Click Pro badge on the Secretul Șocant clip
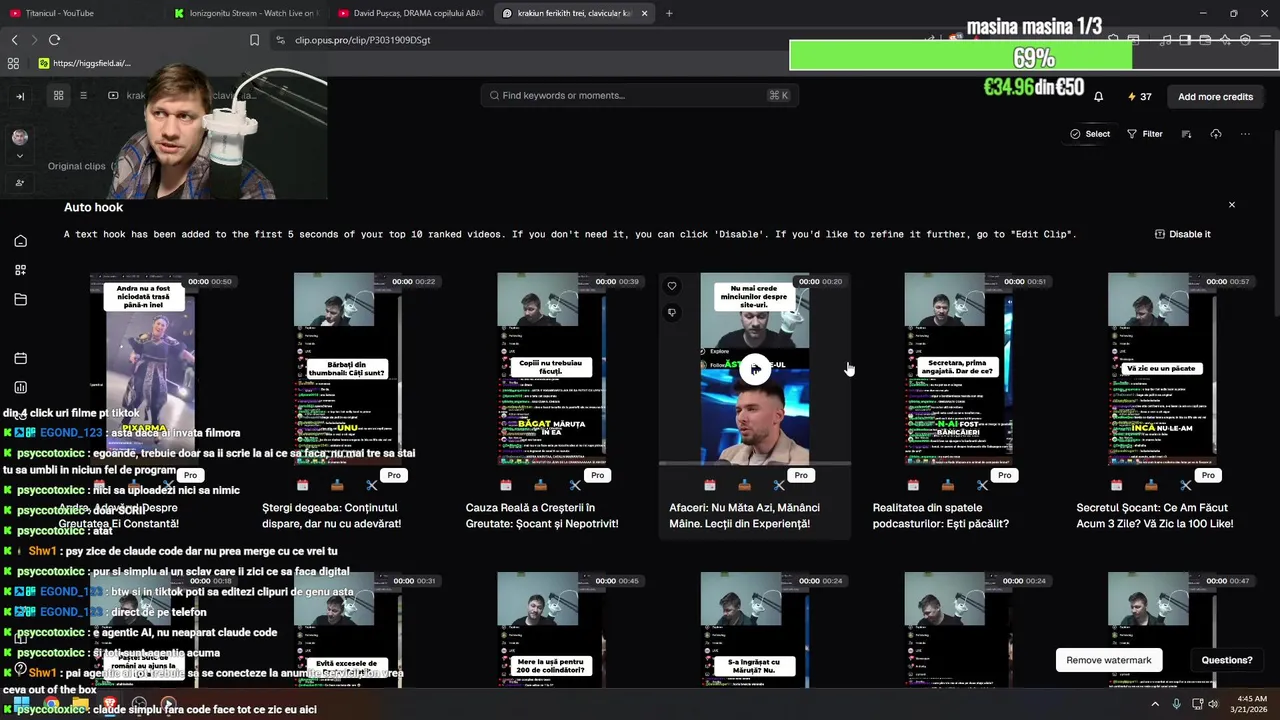Image resolution: width=1280 pixels, height=720 pixels. pos(1208,475)
